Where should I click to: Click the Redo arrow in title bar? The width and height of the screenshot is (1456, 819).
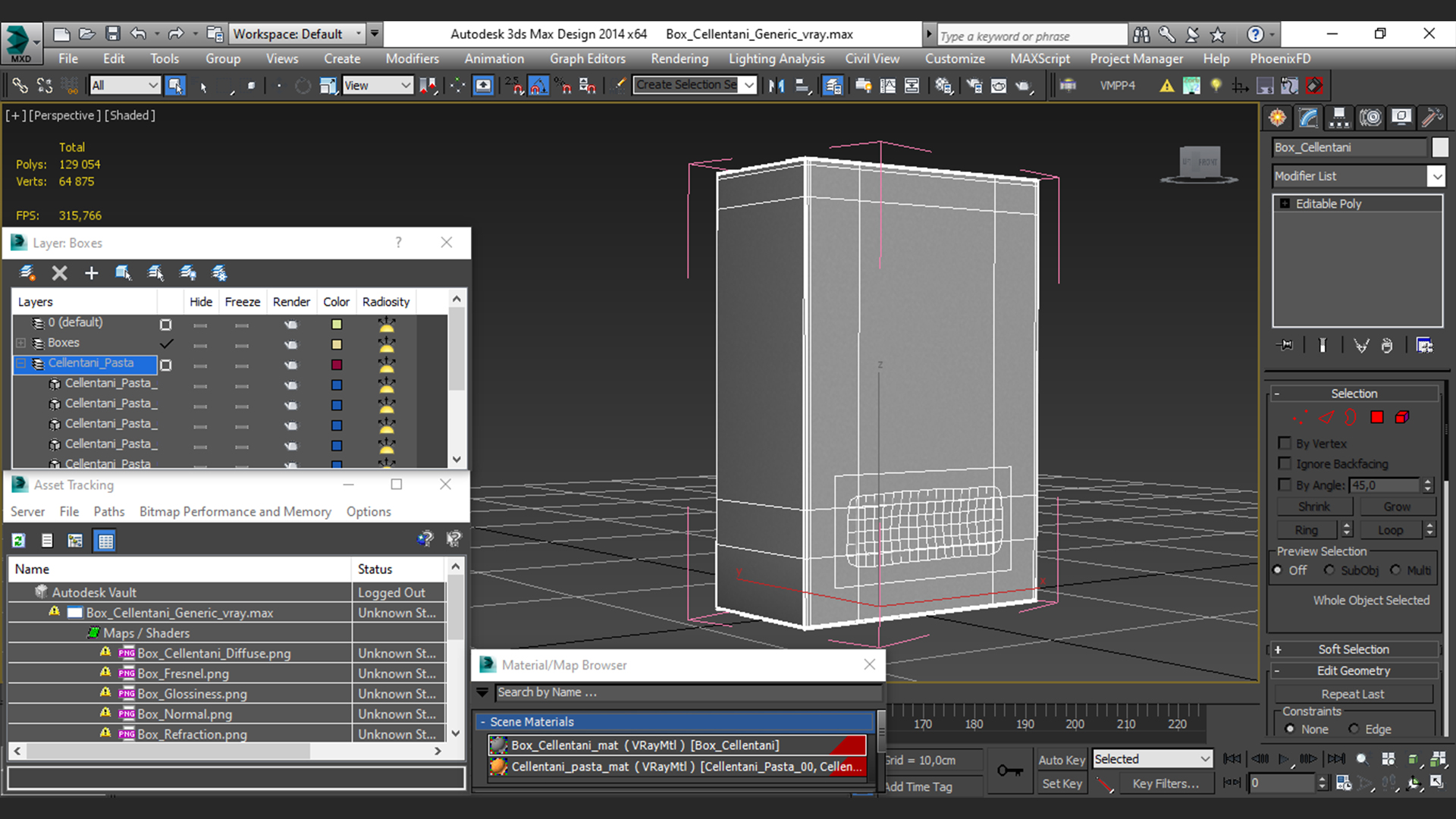pyautogui.click(x=176, y=33)
